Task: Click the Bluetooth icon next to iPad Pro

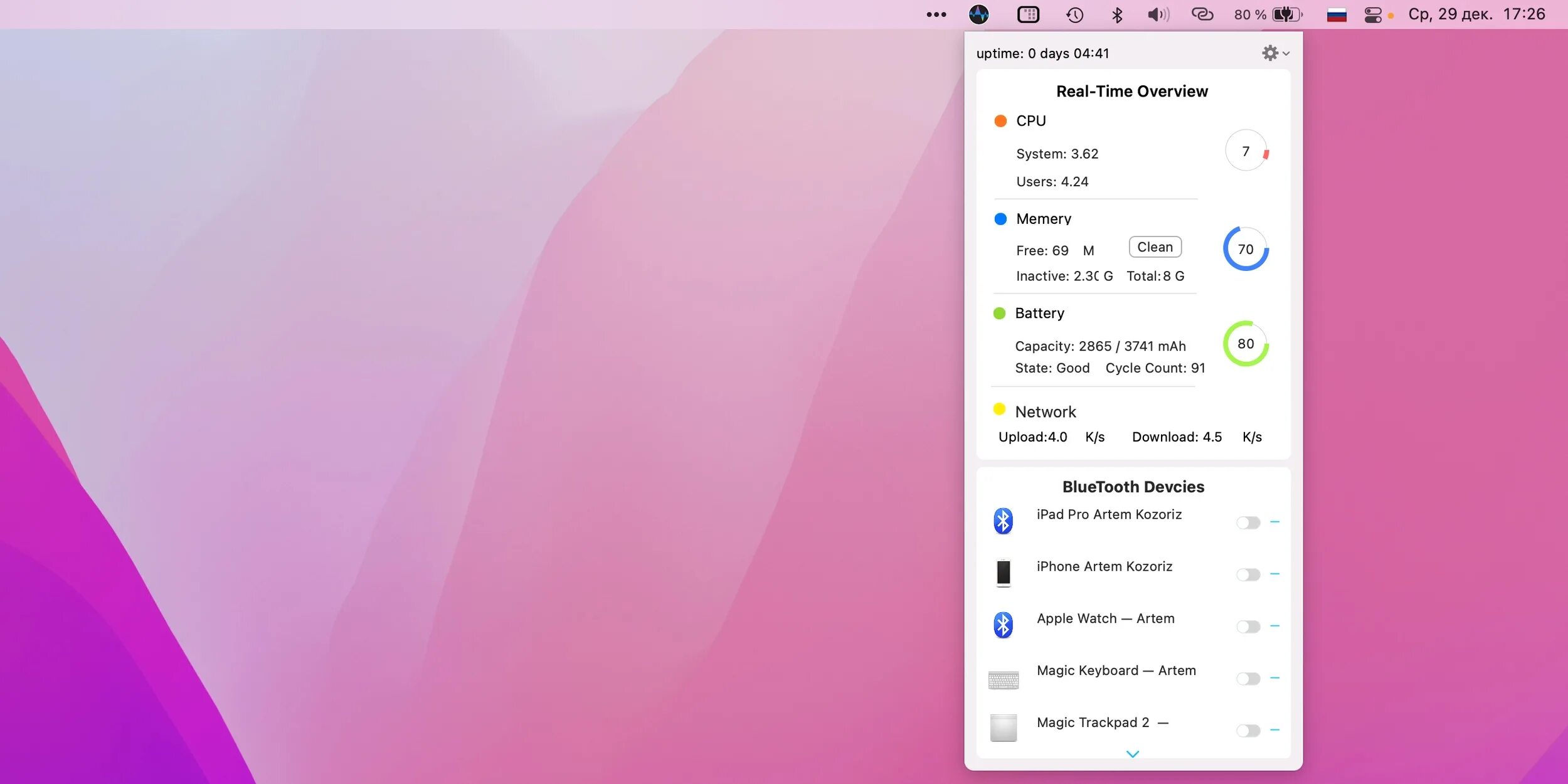Action: pos(1004,521)
